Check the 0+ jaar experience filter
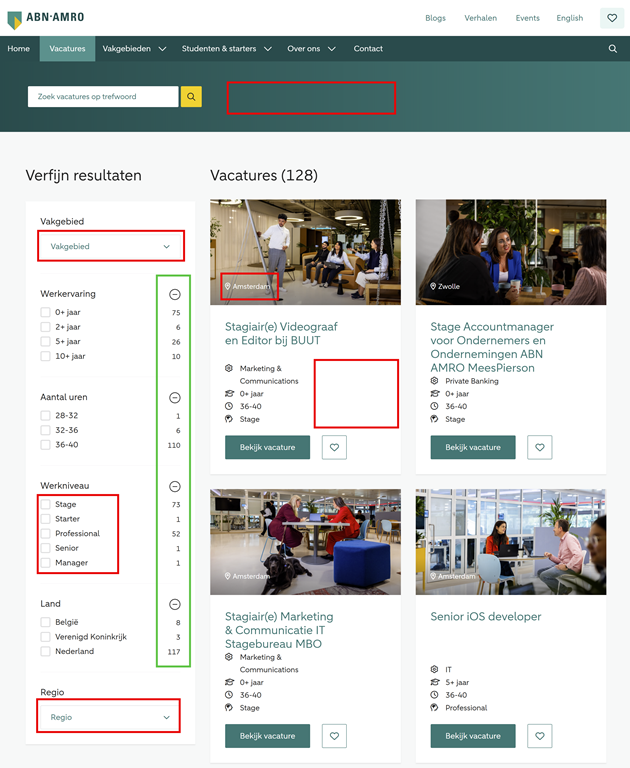 [x=45, y=313]
